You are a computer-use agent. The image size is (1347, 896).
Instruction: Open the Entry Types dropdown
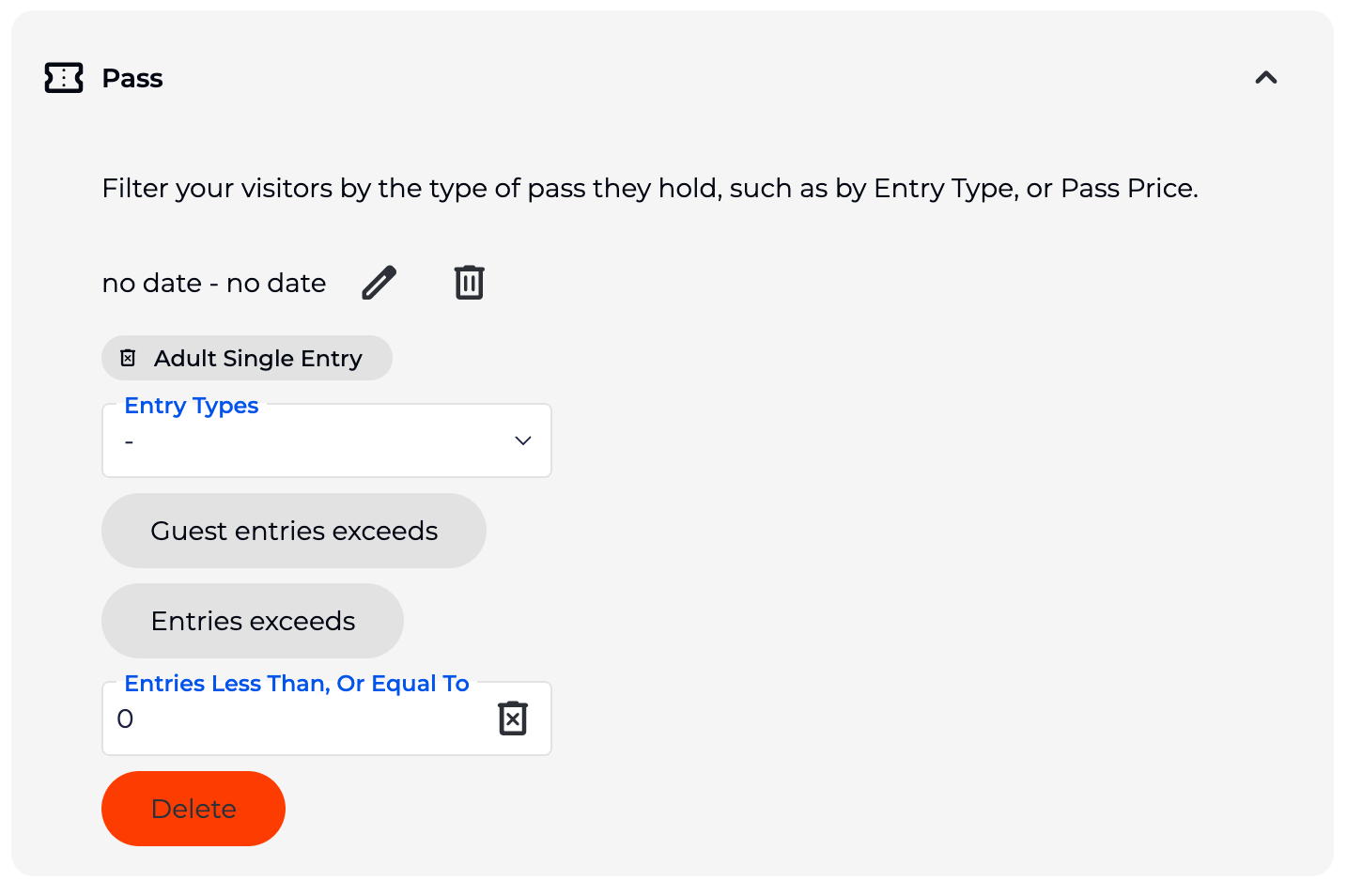coord(326,440)
